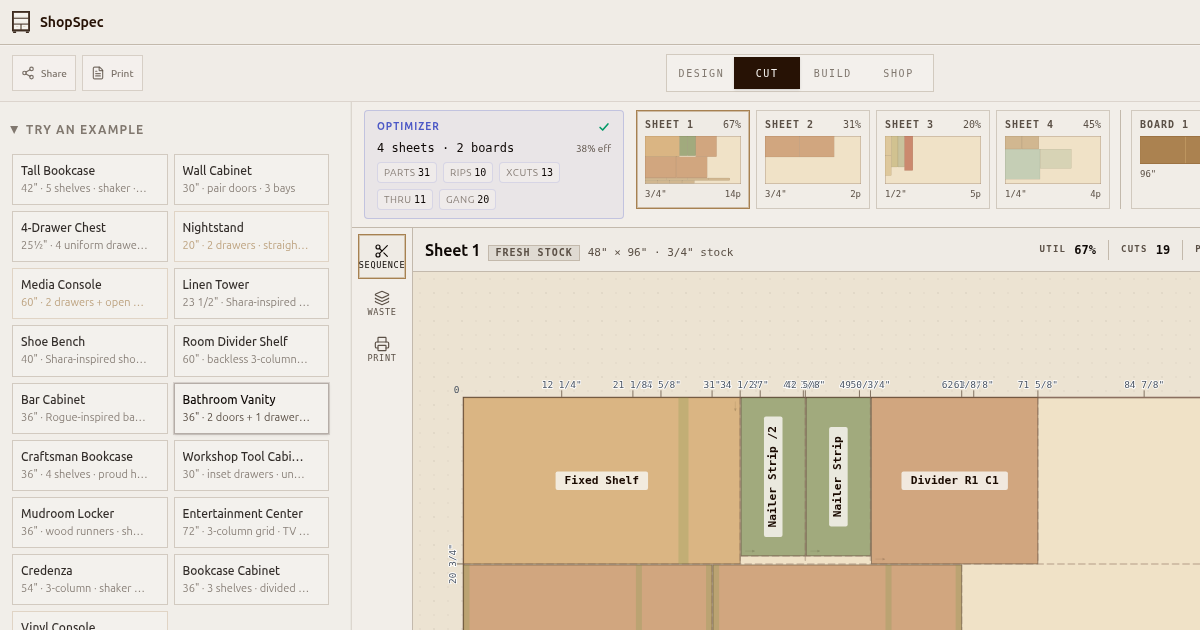Click the CUTS 19 stat
The image size is (1200, 630).
pos(1145,250)
